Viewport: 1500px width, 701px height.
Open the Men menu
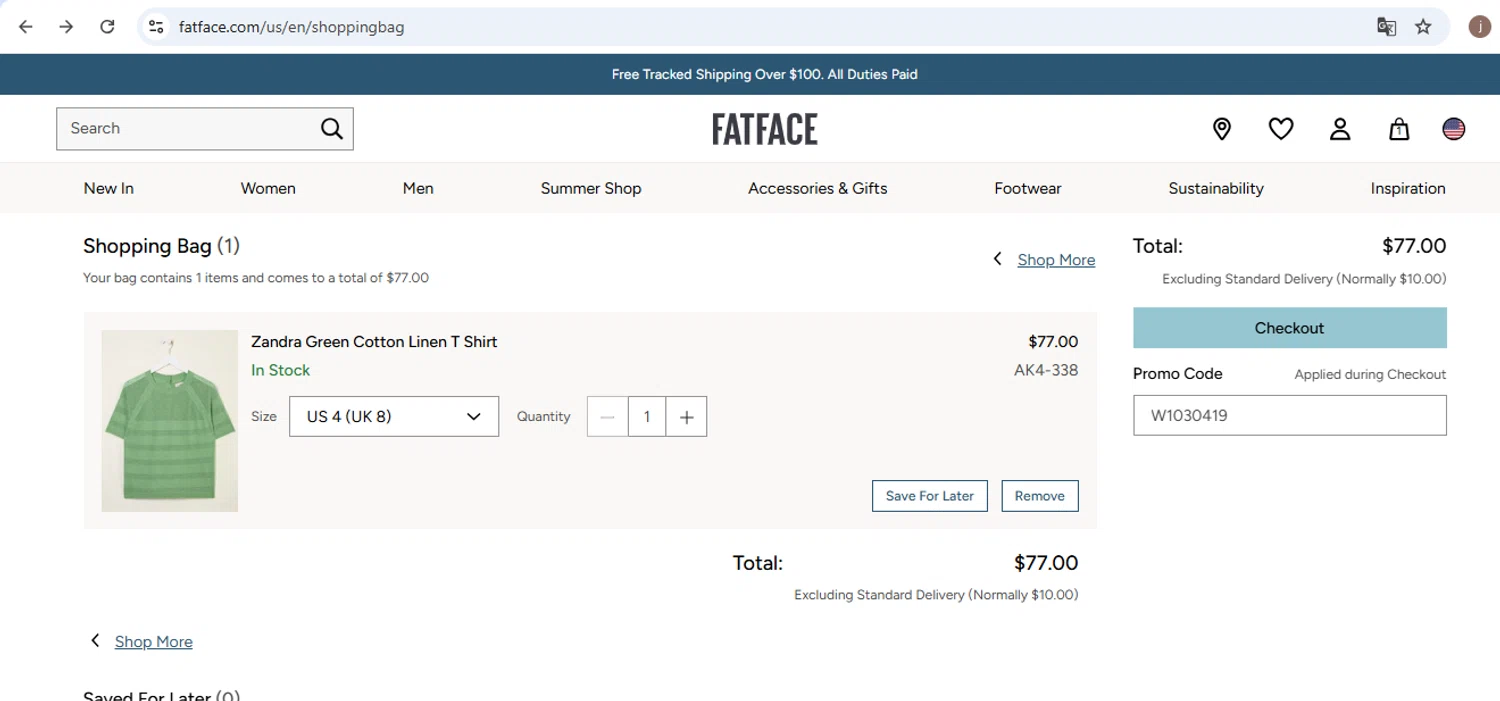(418, 188)
